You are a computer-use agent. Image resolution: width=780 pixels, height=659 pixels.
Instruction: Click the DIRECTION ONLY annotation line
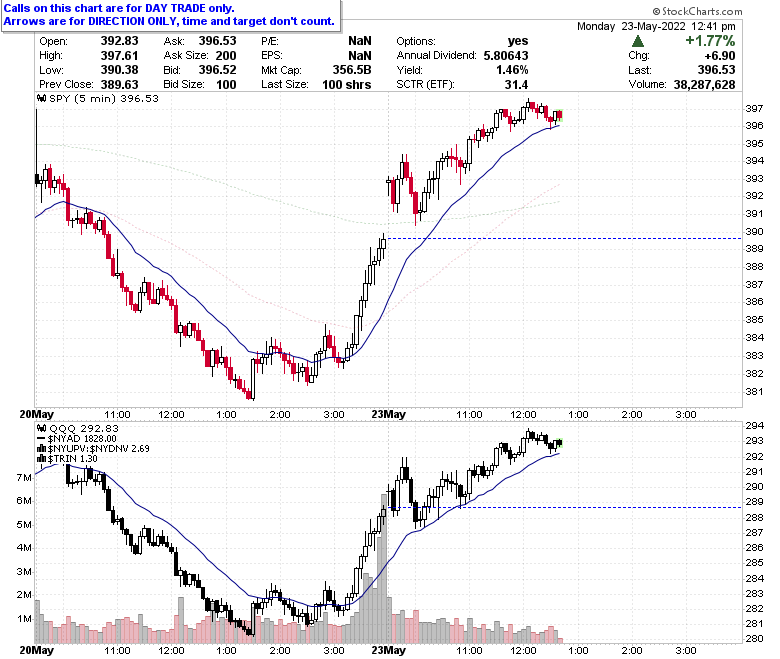tap(169, 21)
